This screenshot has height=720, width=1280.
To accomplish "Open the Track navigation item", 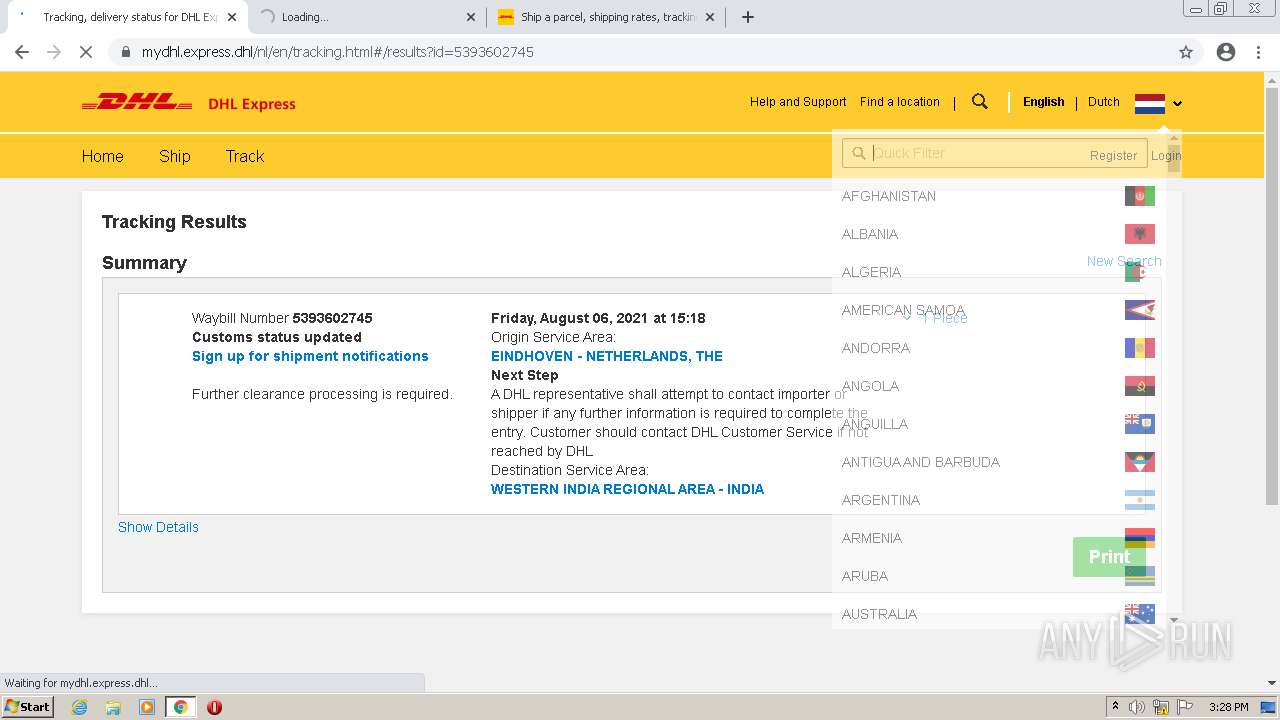I will (x=245, y=156).
